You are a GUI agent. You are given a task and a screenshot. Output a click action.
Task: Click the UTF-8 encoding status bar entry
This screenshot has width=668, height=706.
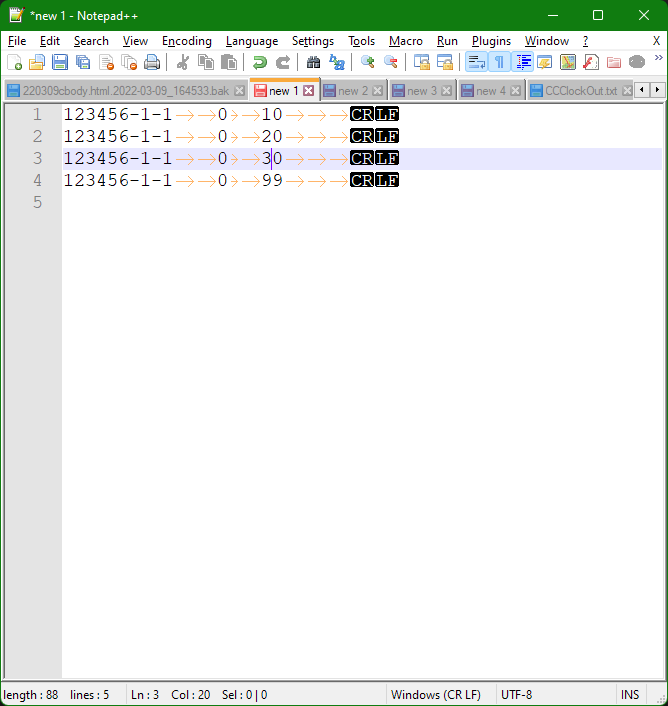pyautogui.click(x=516, y=695)
